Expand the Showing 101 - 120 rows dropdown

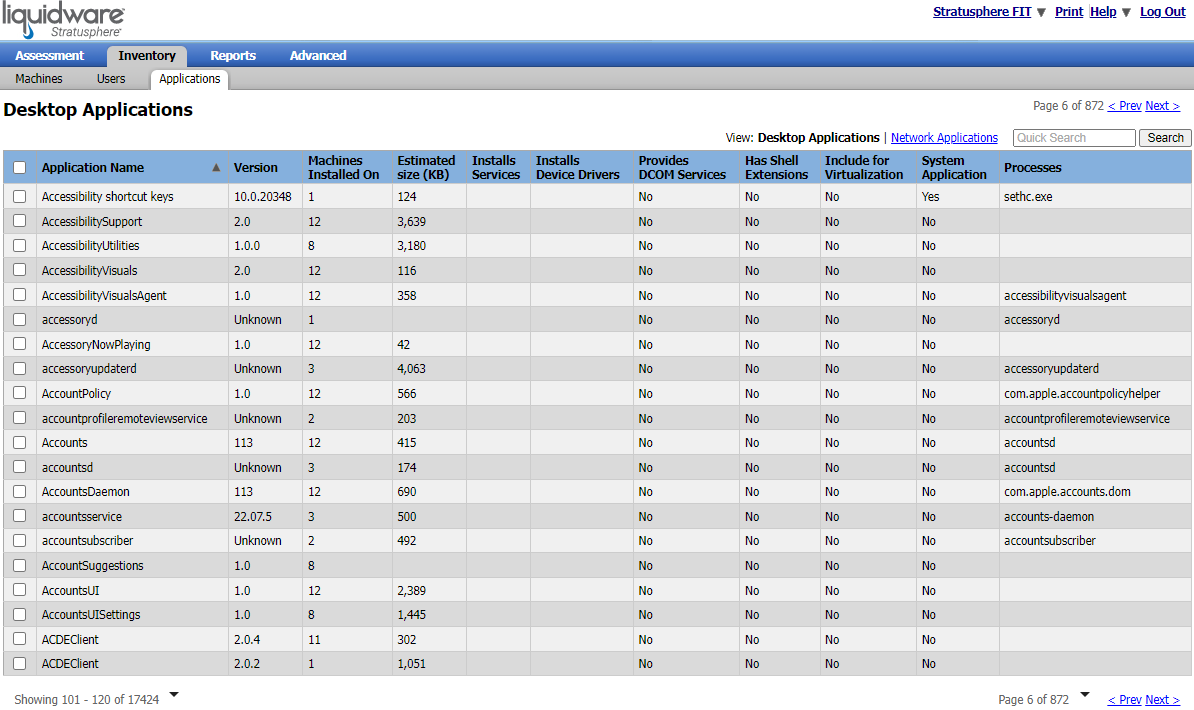click(x=174, y=694)
